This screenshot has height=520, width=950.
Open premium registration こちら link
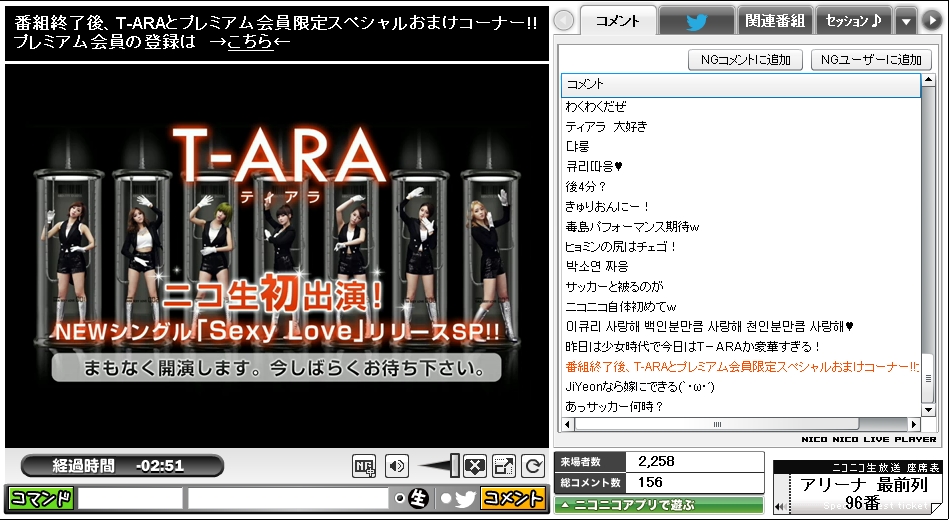click(250, 42)
